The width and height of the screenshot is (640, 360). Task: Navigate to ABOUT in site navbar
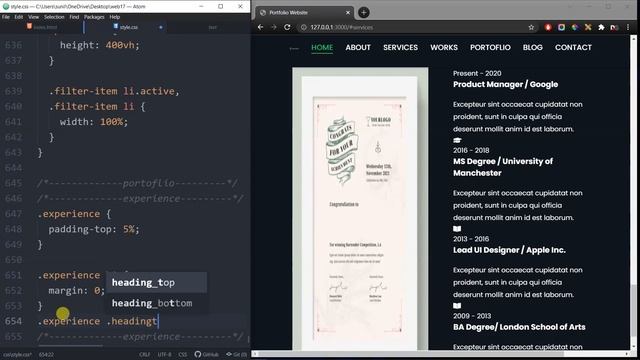358,47
